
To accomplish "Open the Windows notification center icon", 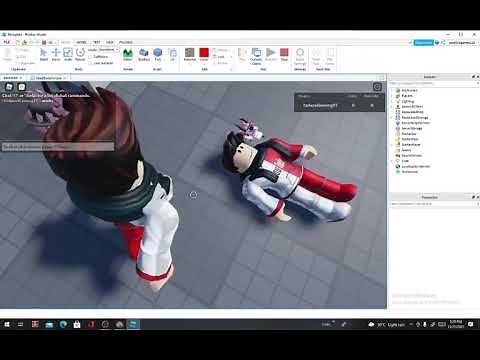I will coord(471,324).
